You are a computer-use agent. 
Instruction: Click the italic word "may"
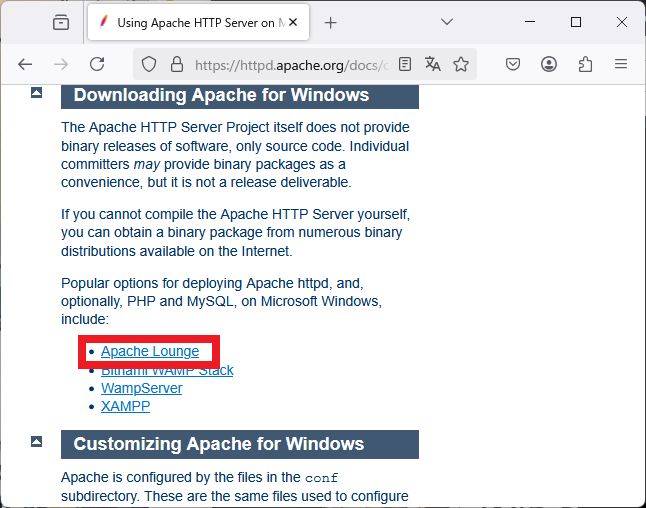147,165
